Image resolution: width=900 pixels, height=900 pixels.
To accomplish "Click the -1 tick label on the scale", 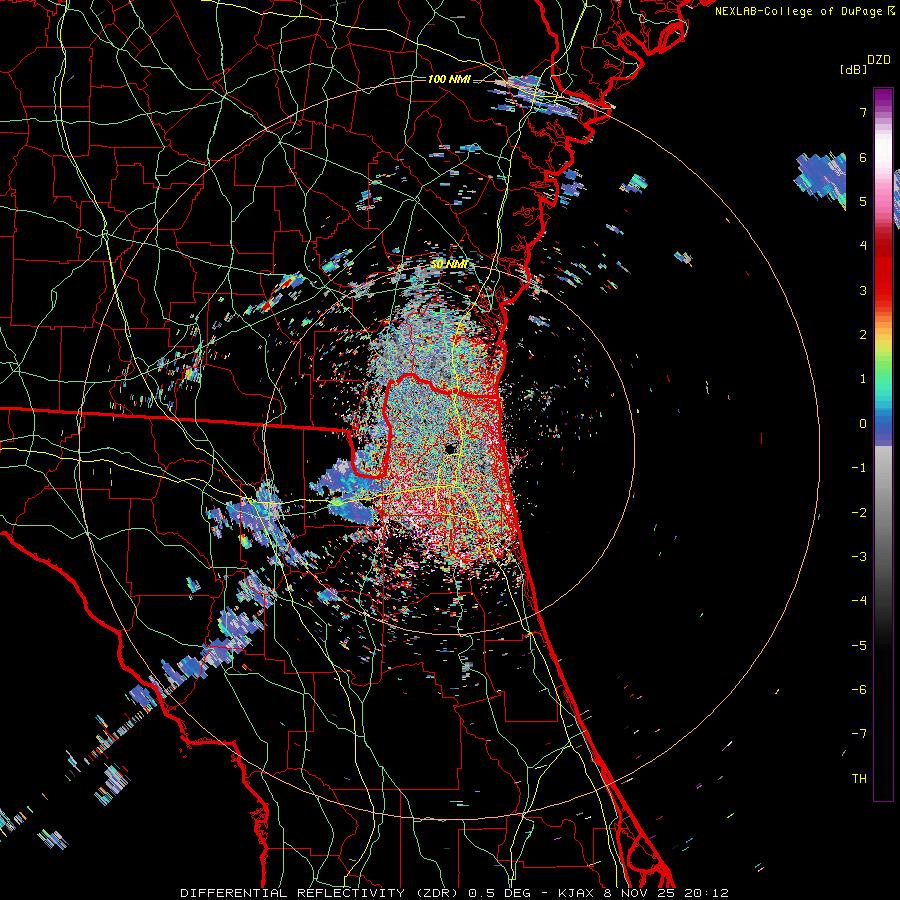I will pos(859,468).
